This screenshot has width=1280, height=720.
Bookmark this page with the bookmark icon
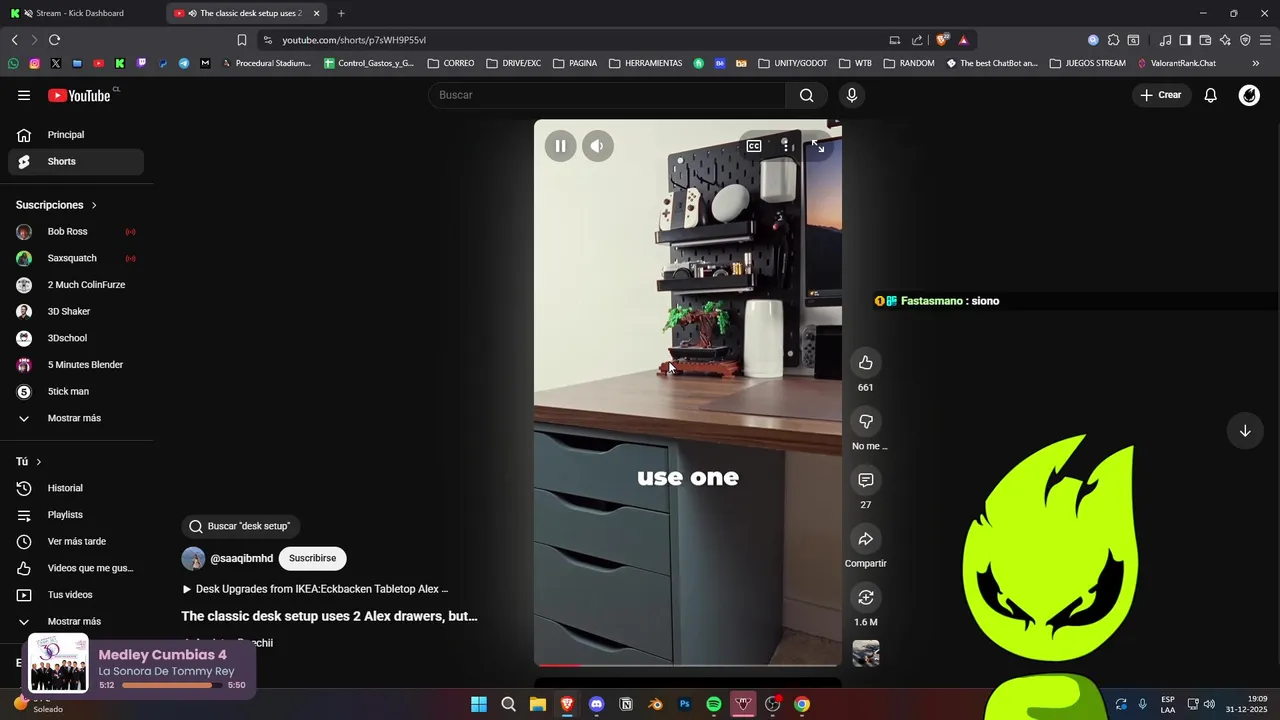[x=241, y=40]
